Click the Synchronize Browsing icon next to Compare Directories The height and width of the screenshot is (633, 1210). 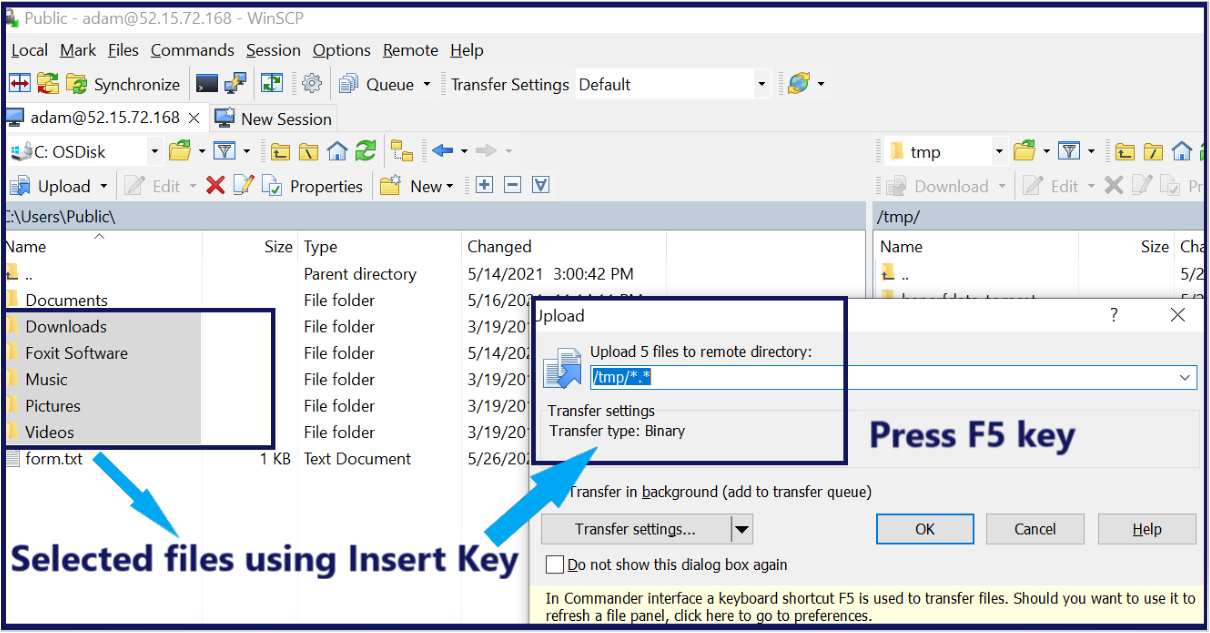point(47,84)
